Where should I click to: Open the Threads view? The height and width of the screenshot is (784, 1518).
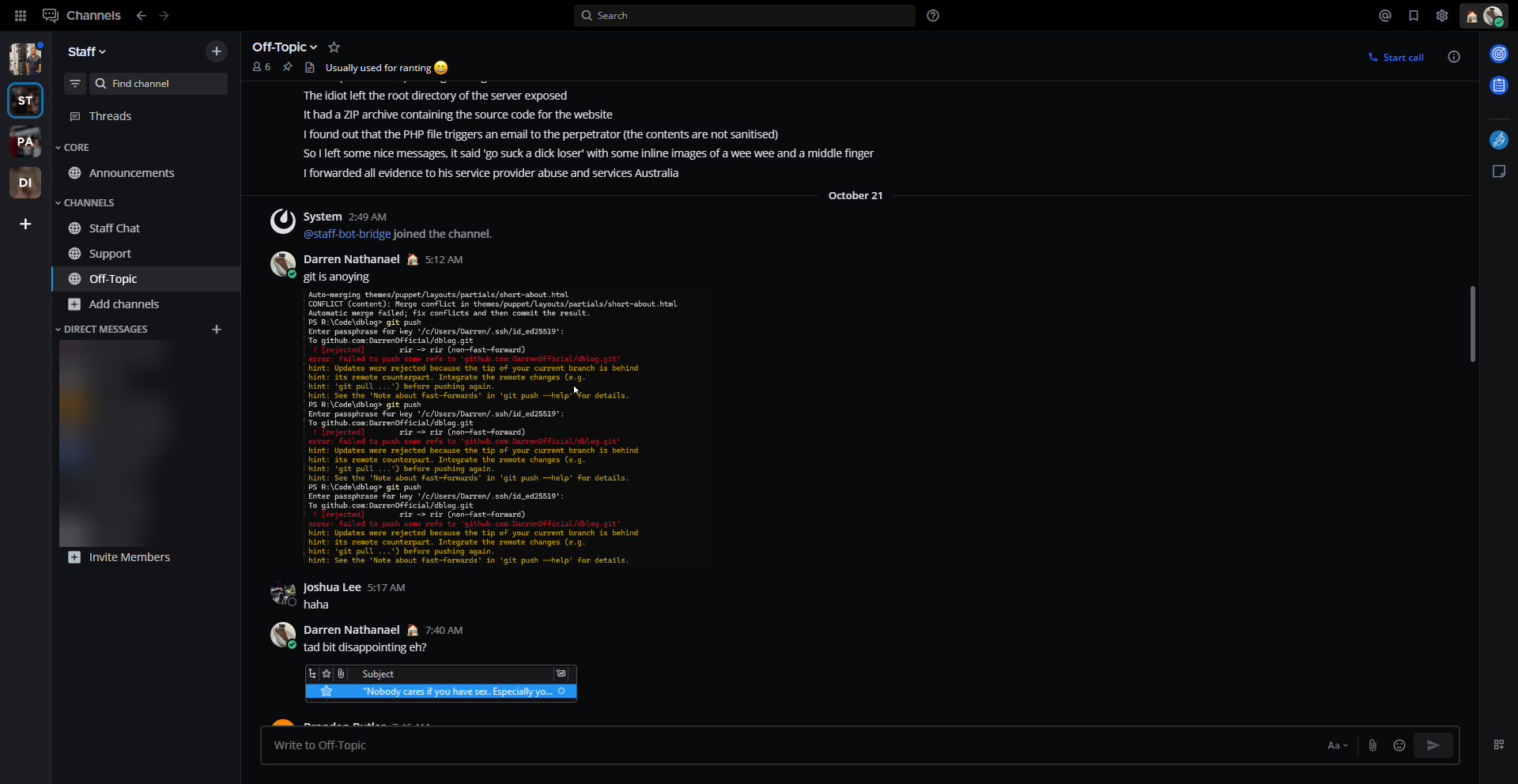click(110, 116)
